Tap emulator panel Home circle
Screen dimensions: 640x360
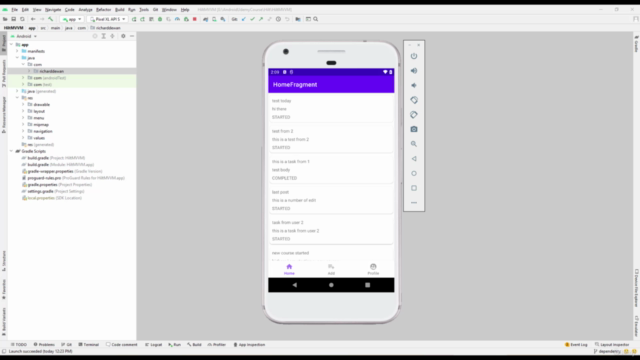pos(414,173)
